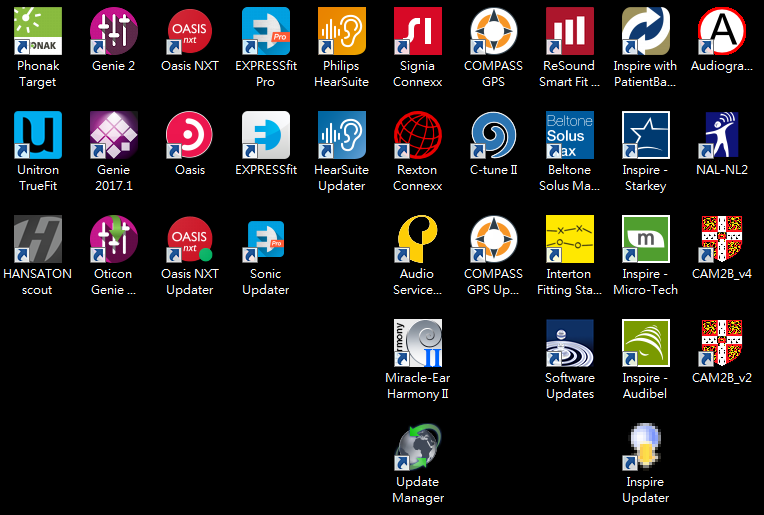Open CAM2B_v4 shortcut
The height and width of the screenshot is (515, 764).
(x=722, y=239)
